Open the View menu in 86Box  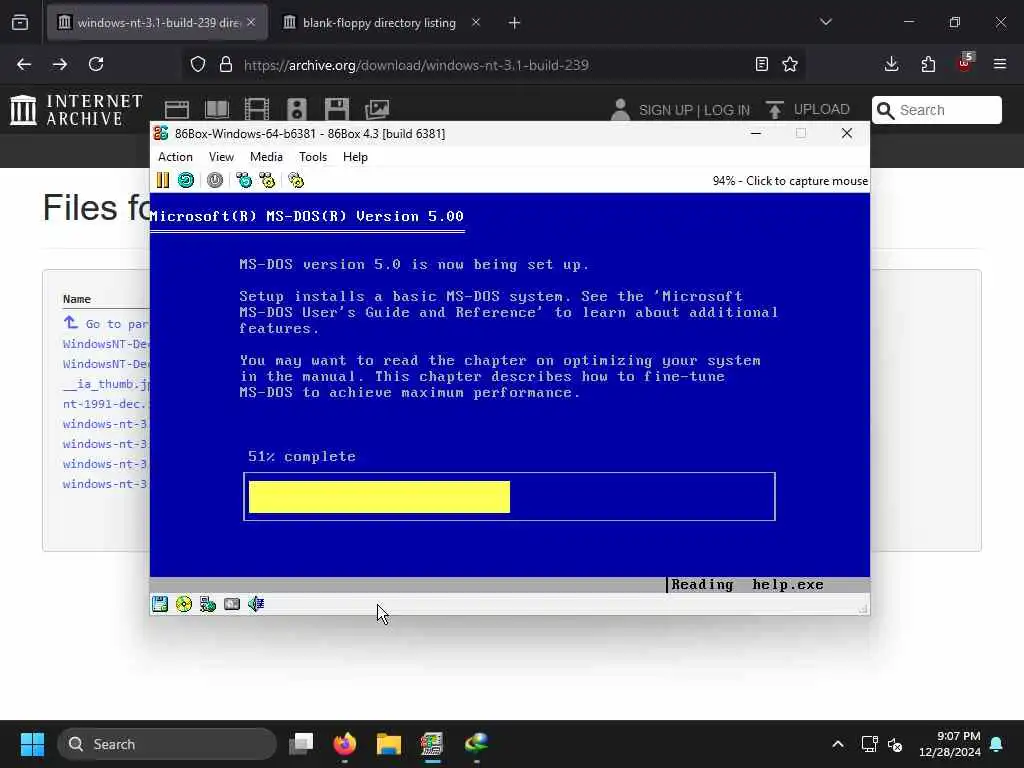pyautogui.click(x=221, y=157)
